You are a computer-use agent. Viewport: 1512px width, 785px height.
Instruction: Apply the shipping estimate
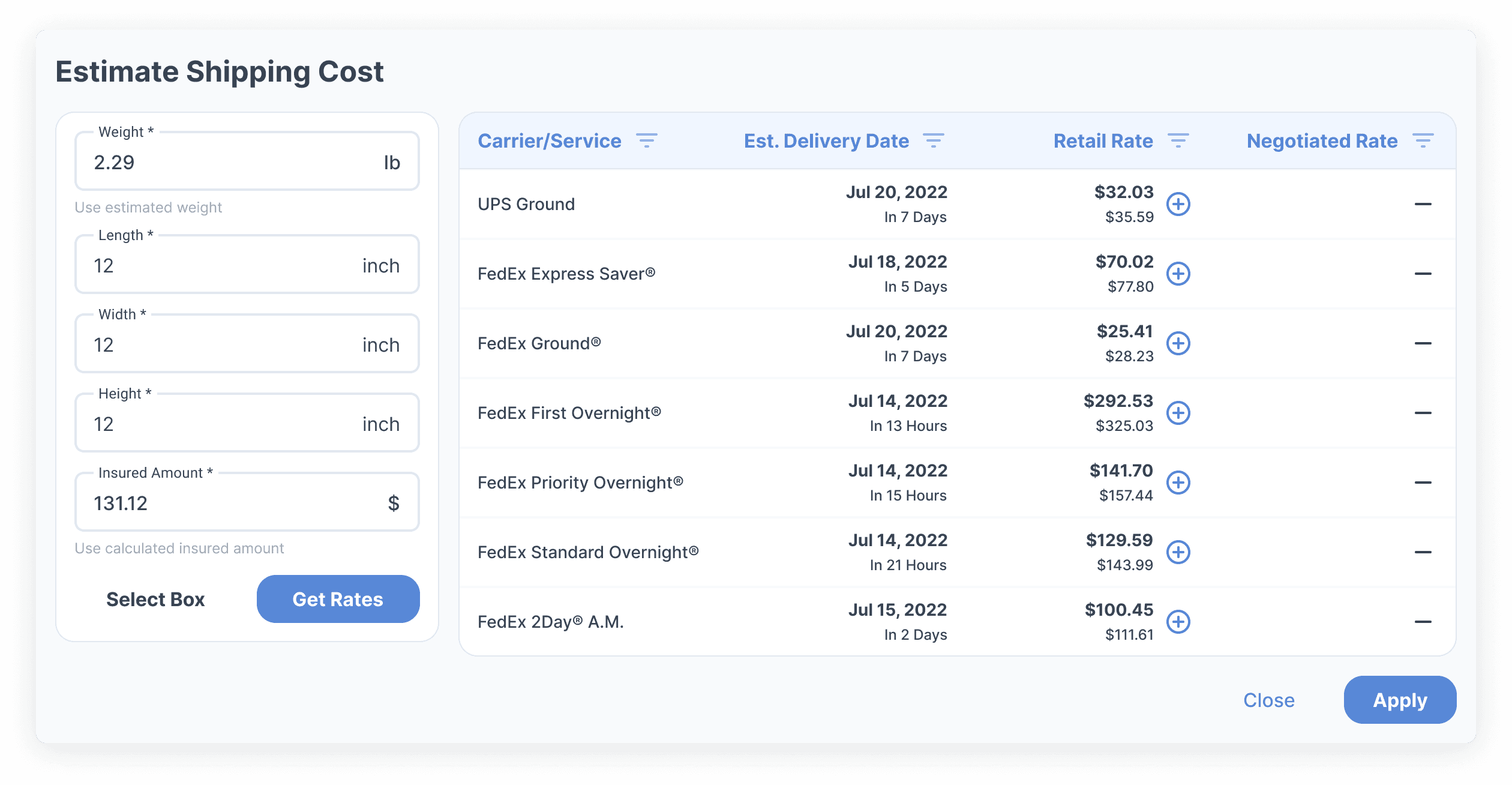click(x=1399, y=700)
